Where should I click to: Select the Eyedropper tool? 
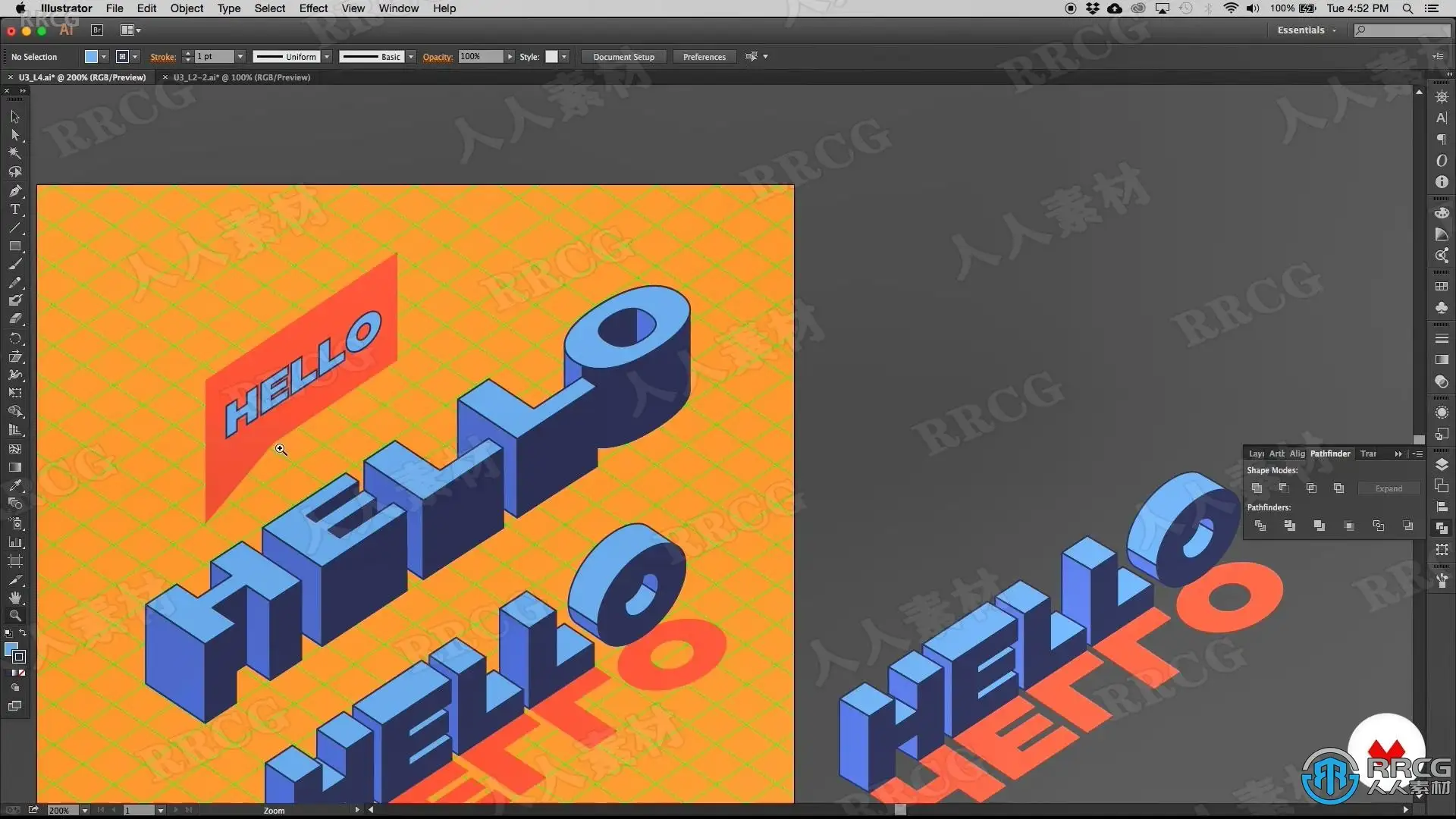pyautogui.click(x=15, y=486)
